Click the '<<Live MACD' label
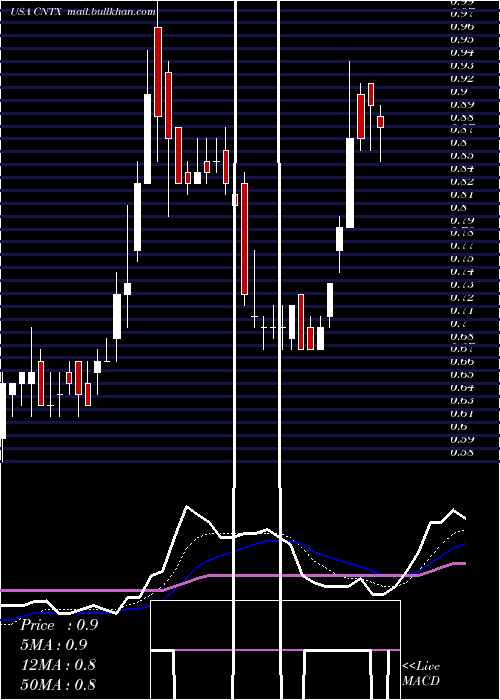 421,674
